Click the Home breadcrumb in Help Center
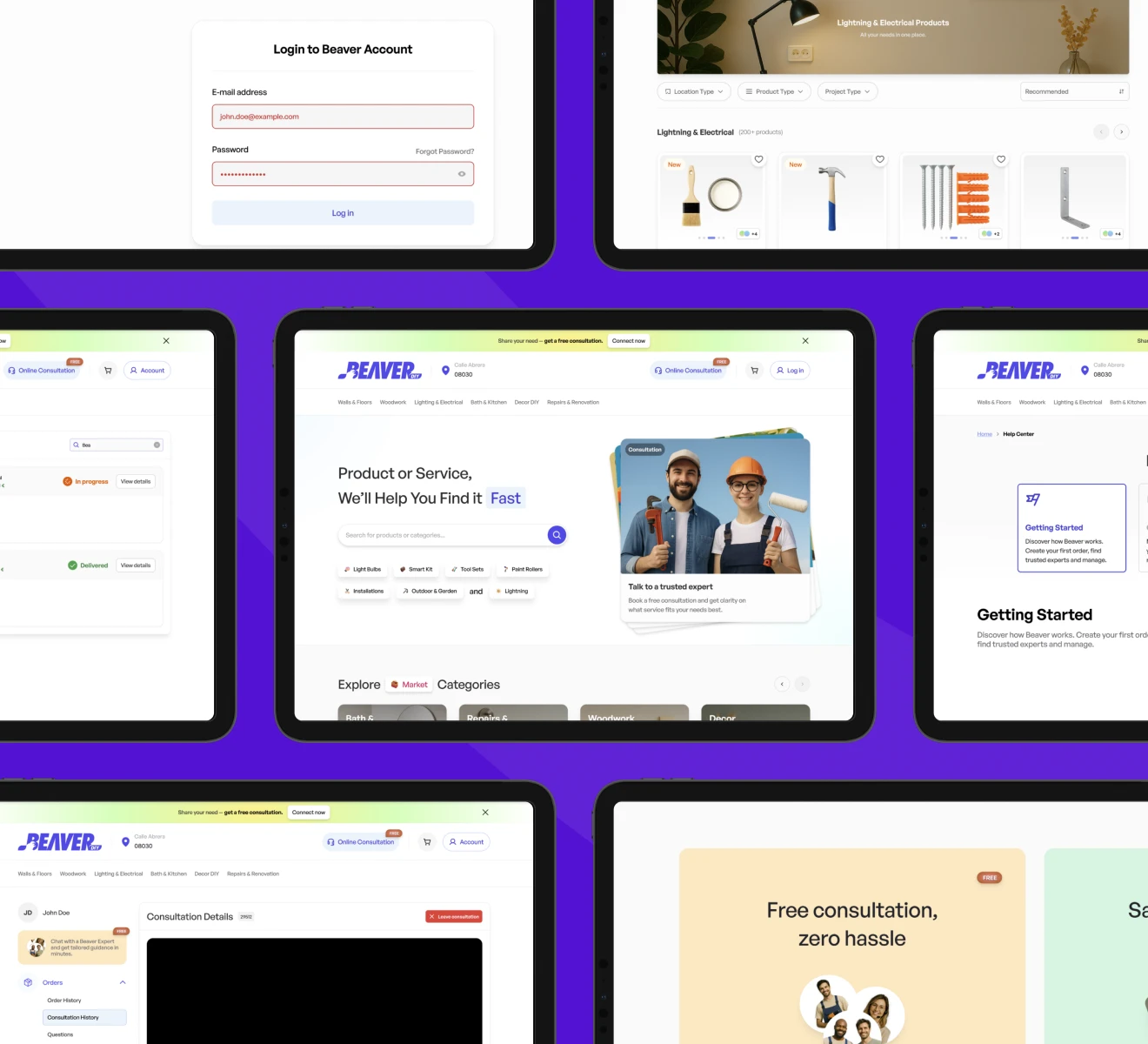Screen dimensions: 1148x1044 (984, 434)
